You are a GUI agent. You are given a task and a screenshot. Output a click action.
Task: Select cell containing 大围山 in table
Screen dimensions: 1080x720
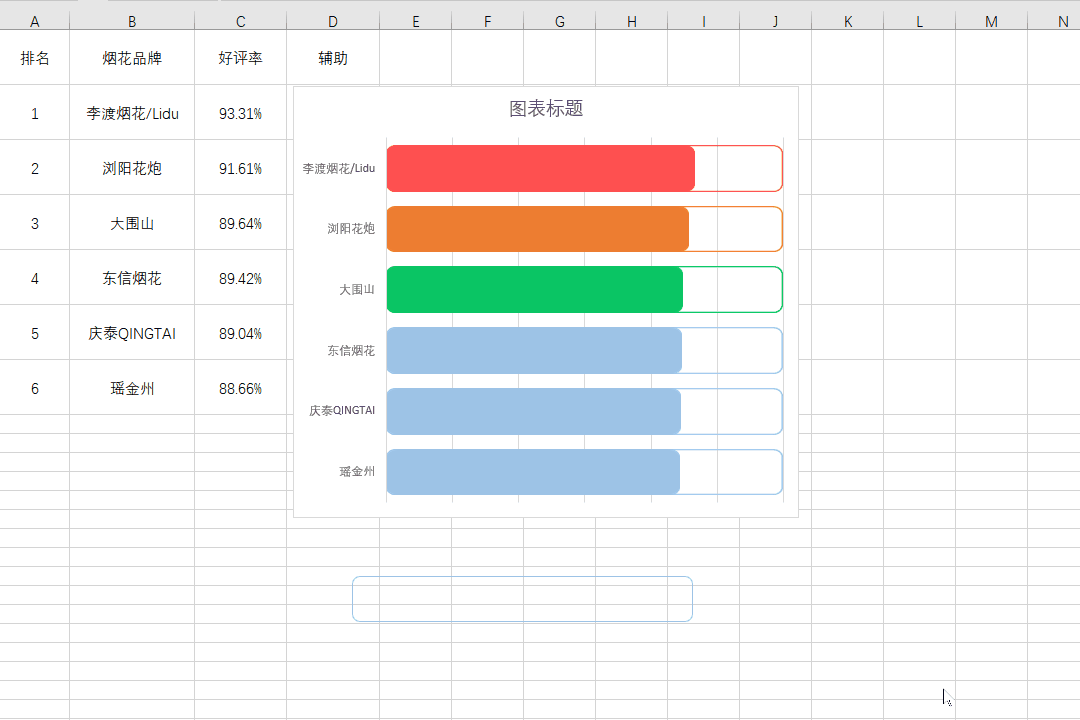tap(132, 223)
